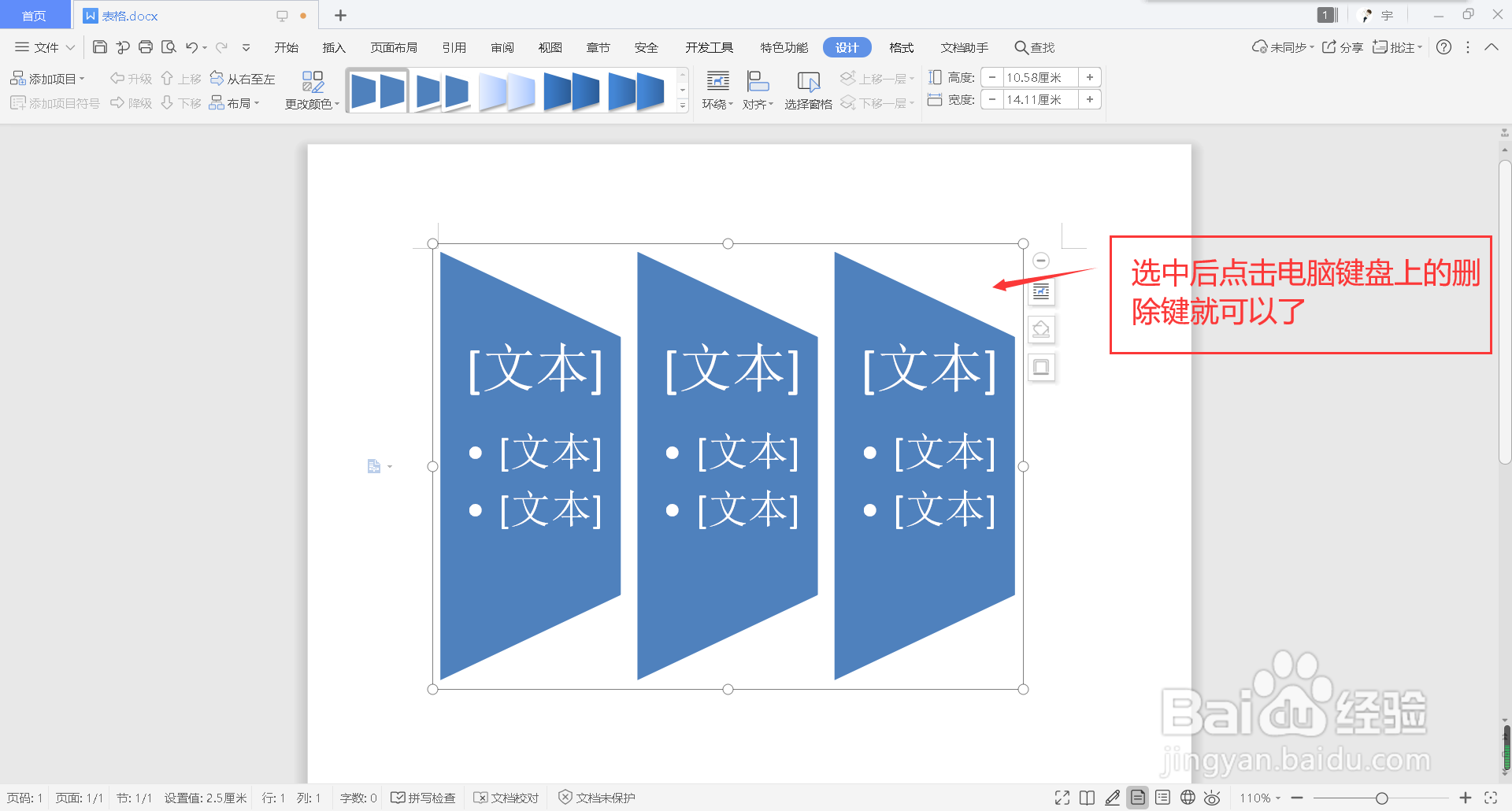Select the first SmartArt style thumbnail
This screenshot has height=811, width=1512.
click(x=378, y=91)
